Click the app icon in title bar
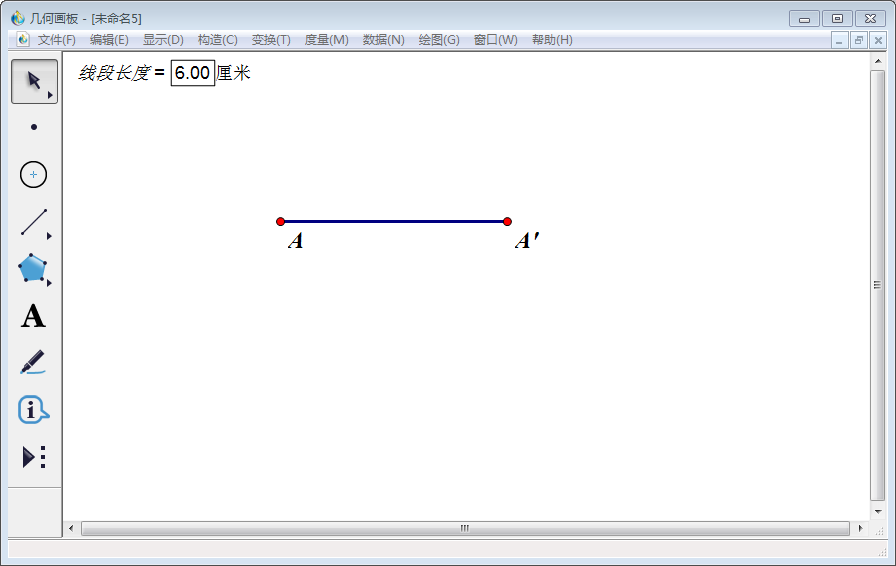Screen dimensions: 896x566 coord(18,18)
